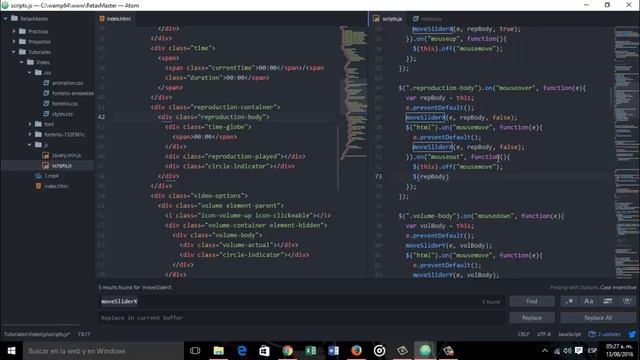
Task: Click the UTF-8 encoding indicator
Action: [544, 334]
